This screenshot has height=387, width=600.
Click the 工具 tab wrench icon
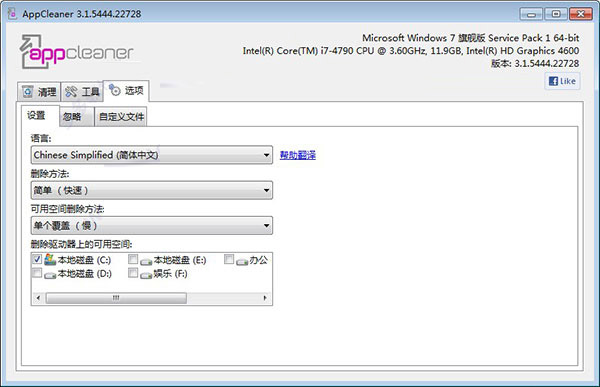(71, 92)
